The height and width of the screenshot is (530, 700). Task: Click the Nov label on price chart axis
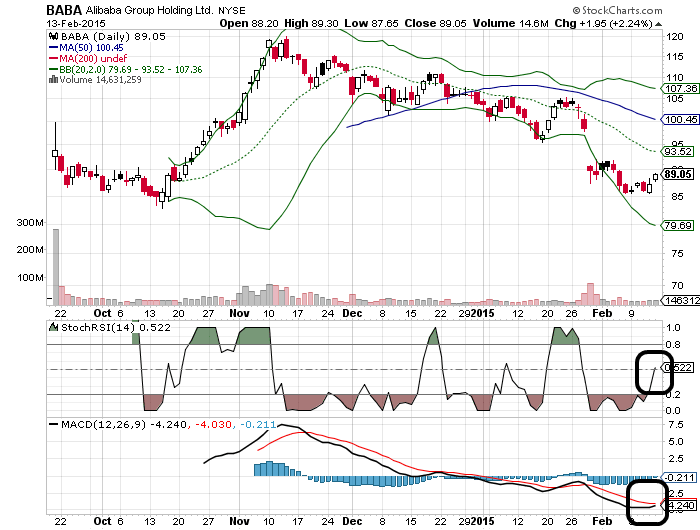[239, 313]
